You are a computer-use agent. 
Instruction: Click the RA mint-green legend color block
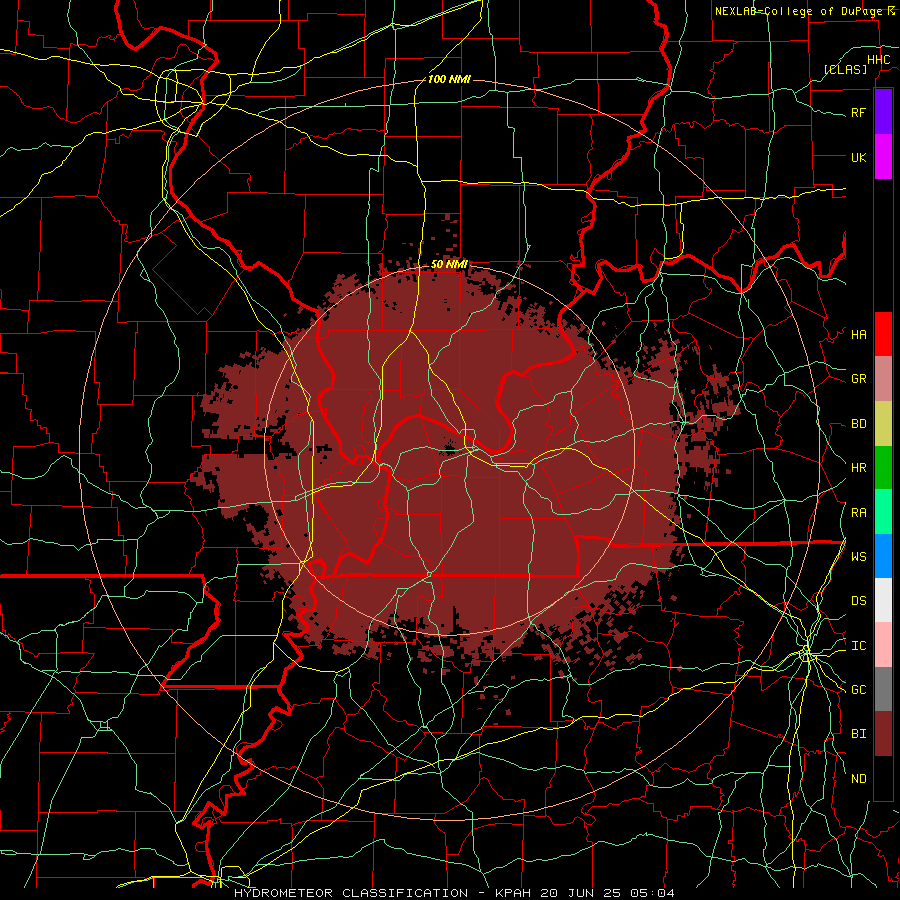pos(883,512)
